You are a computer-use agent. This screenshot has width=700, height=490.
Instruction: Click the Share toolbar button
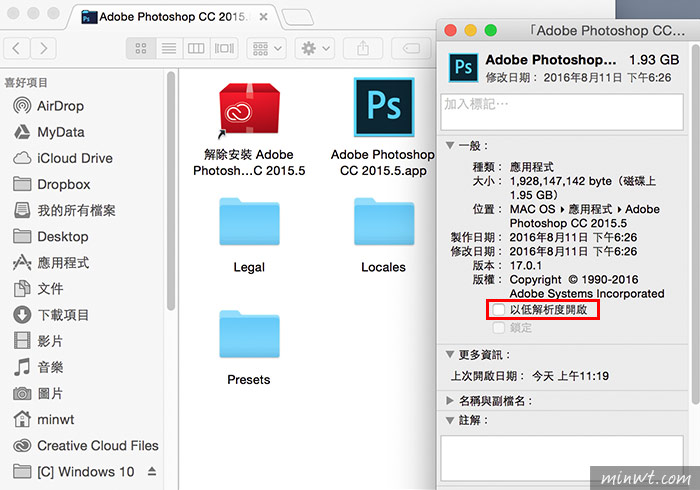[363, 48]
